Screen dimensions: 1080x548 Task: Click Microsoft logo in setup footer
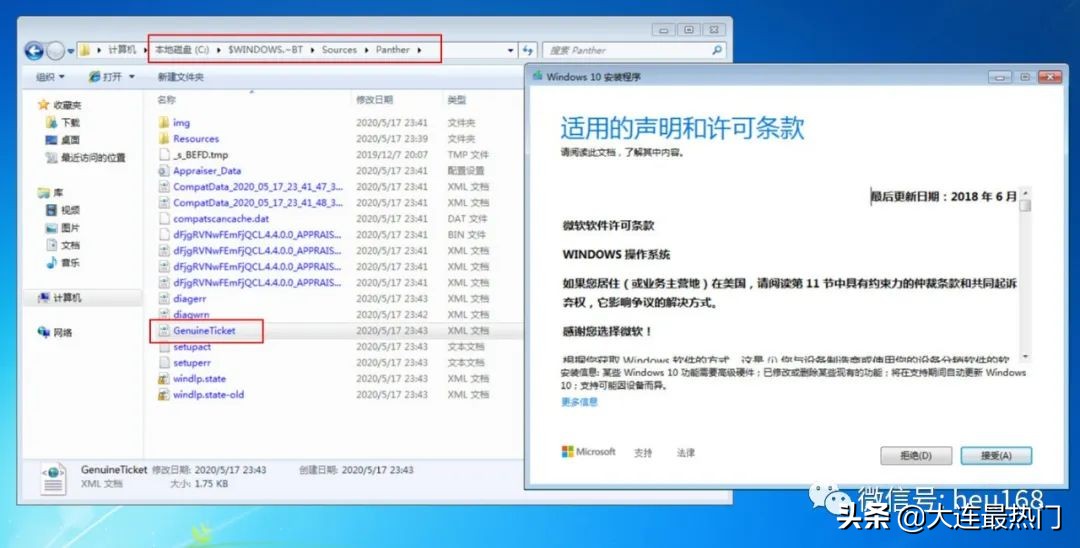click(x=588, y=452)
